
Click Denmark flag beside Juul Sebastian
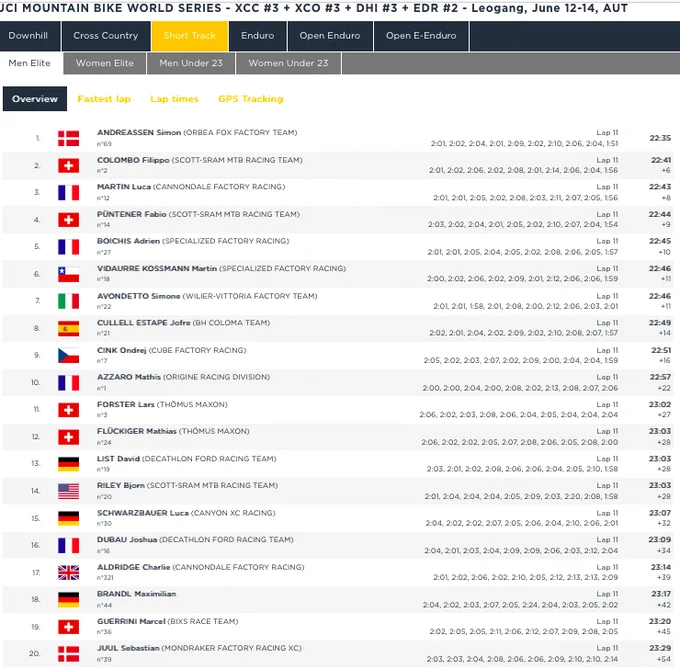69,654
